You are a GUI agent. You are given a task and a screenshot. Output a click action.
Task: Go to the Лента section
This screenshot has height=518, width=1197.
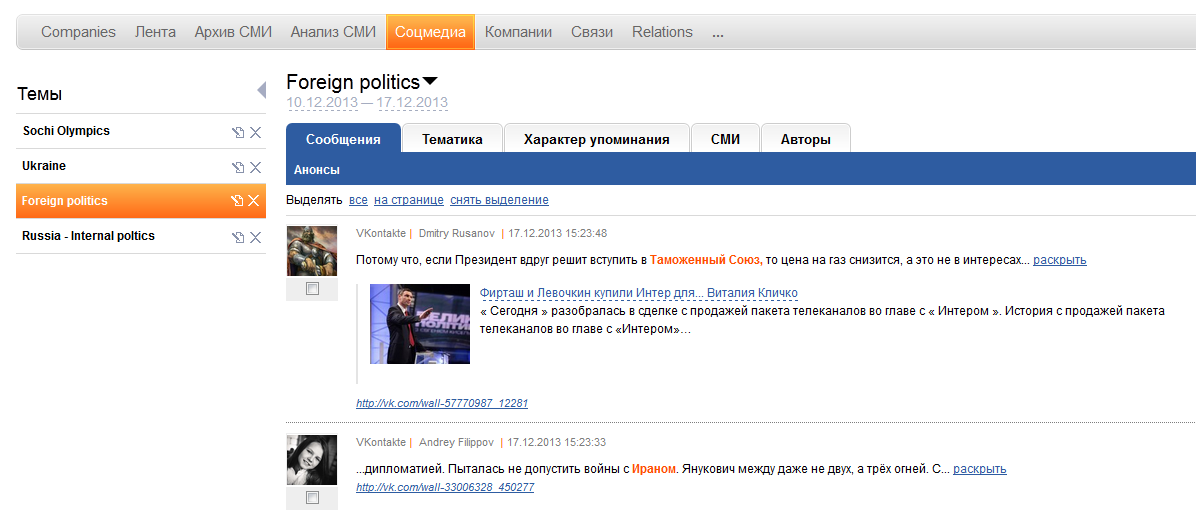click(155, 32)
